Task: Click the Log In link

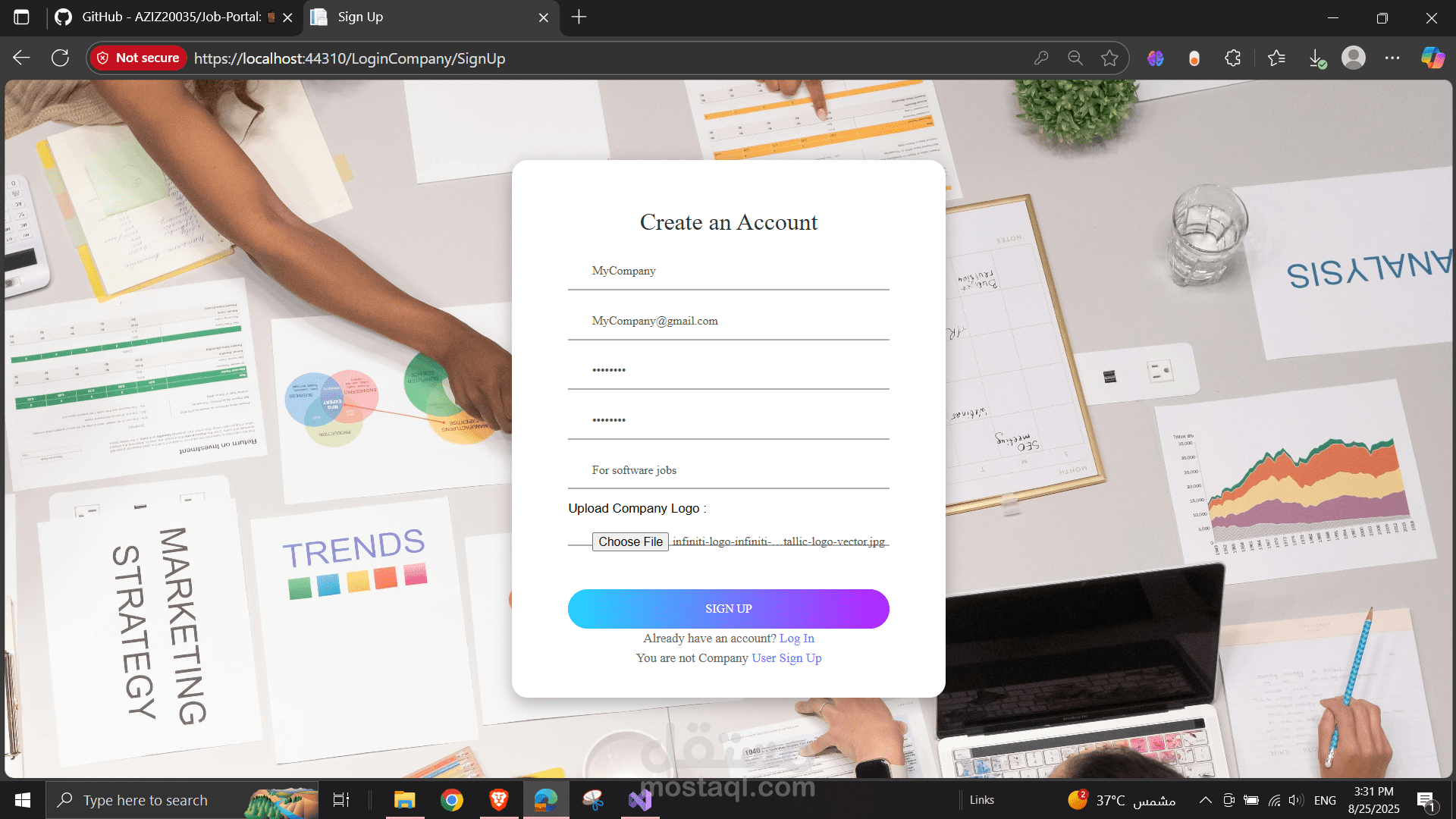Action: (796, 639)
